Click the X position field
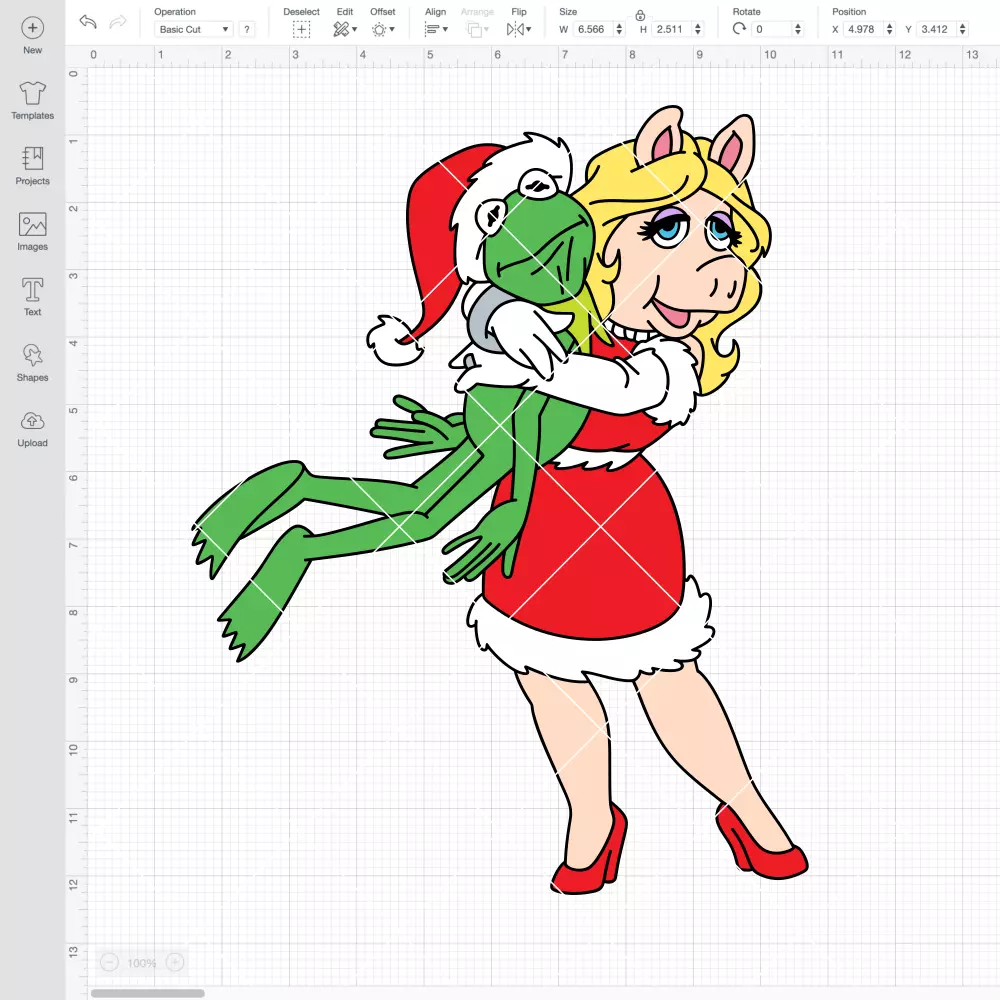Screen dimensions: 1000x1000 point(864,29)
